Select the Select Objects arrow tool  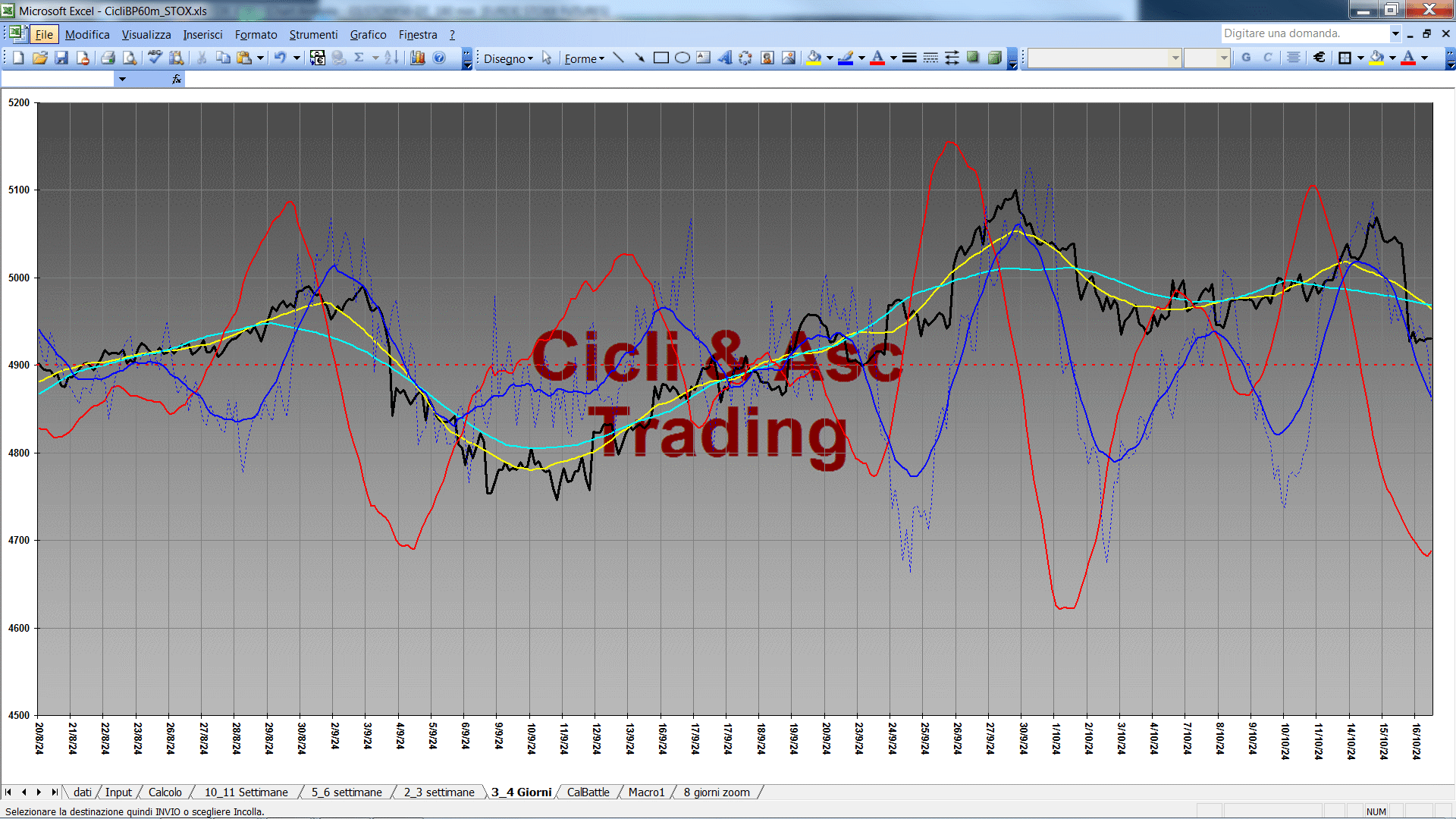547,58
